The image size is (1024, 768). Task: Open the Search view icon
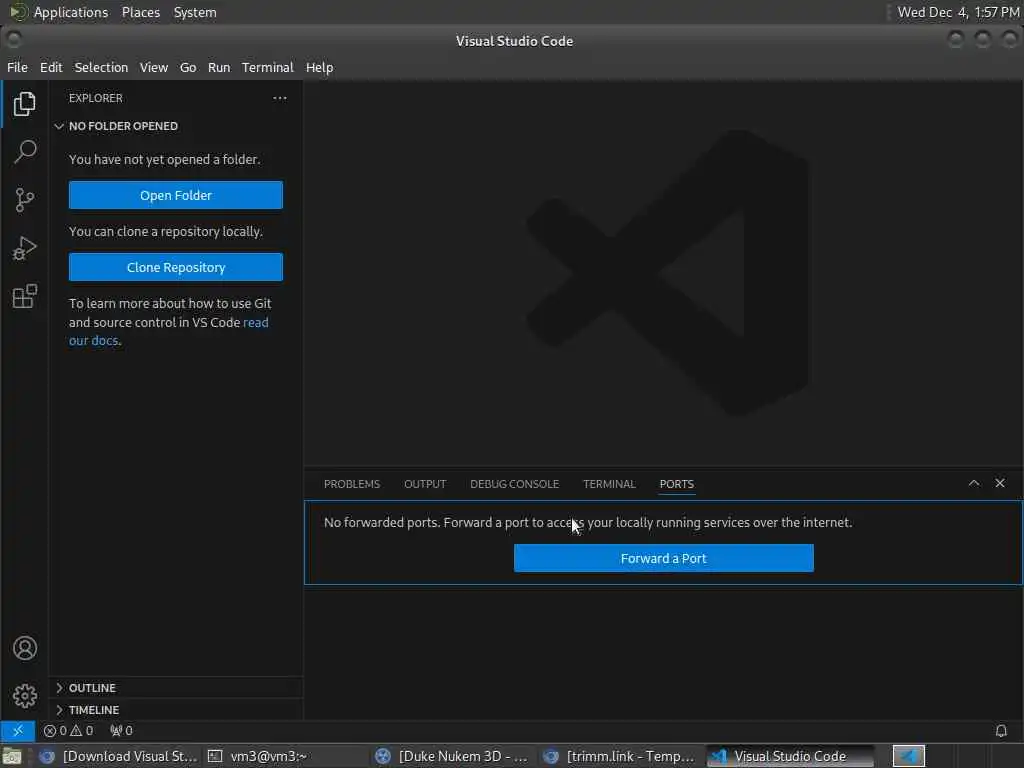point(24,152)
